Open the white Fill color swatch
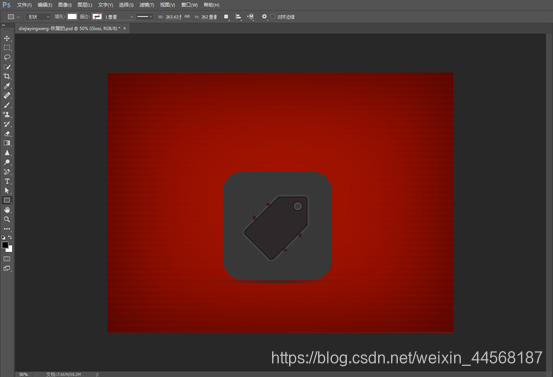553x377 pixels. pos(72,17)
